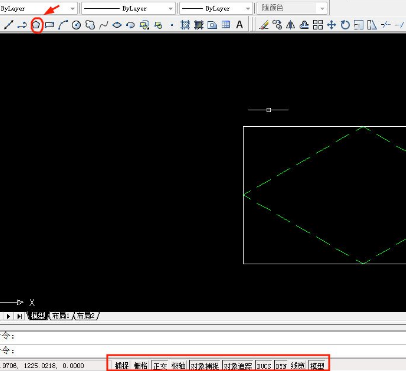Screen dimensions: 406x377
Task: Switch to the 布局1 layout tab
Action: [60, 316]
